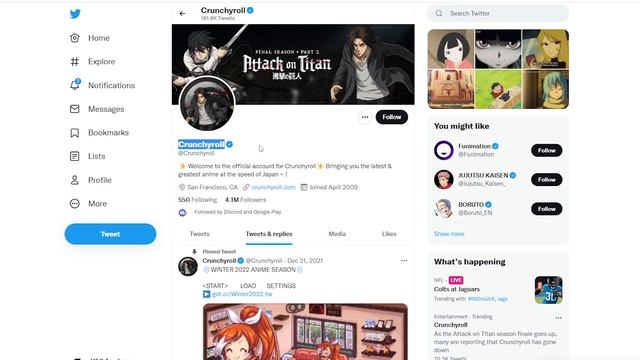
Task: Open the Funimation suggested profile avatar
Action: tap(444, 150)
